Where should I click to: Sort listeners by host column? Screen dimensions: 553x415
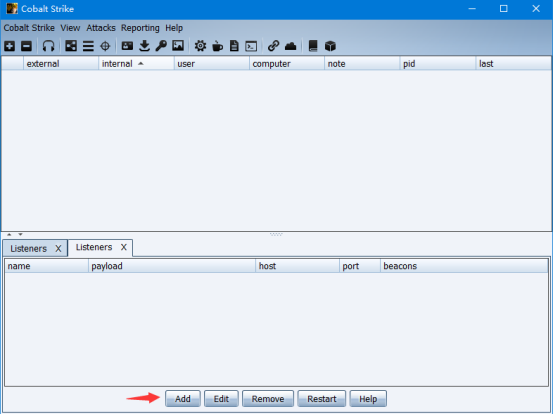[x=297, y=266]
